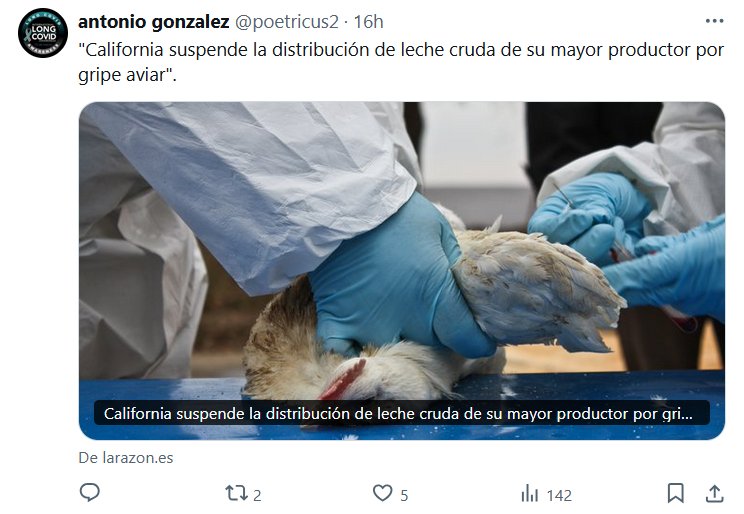Open the gloved hands chicken photo card
The image size is (744, 514).
[x=401, y=271]
